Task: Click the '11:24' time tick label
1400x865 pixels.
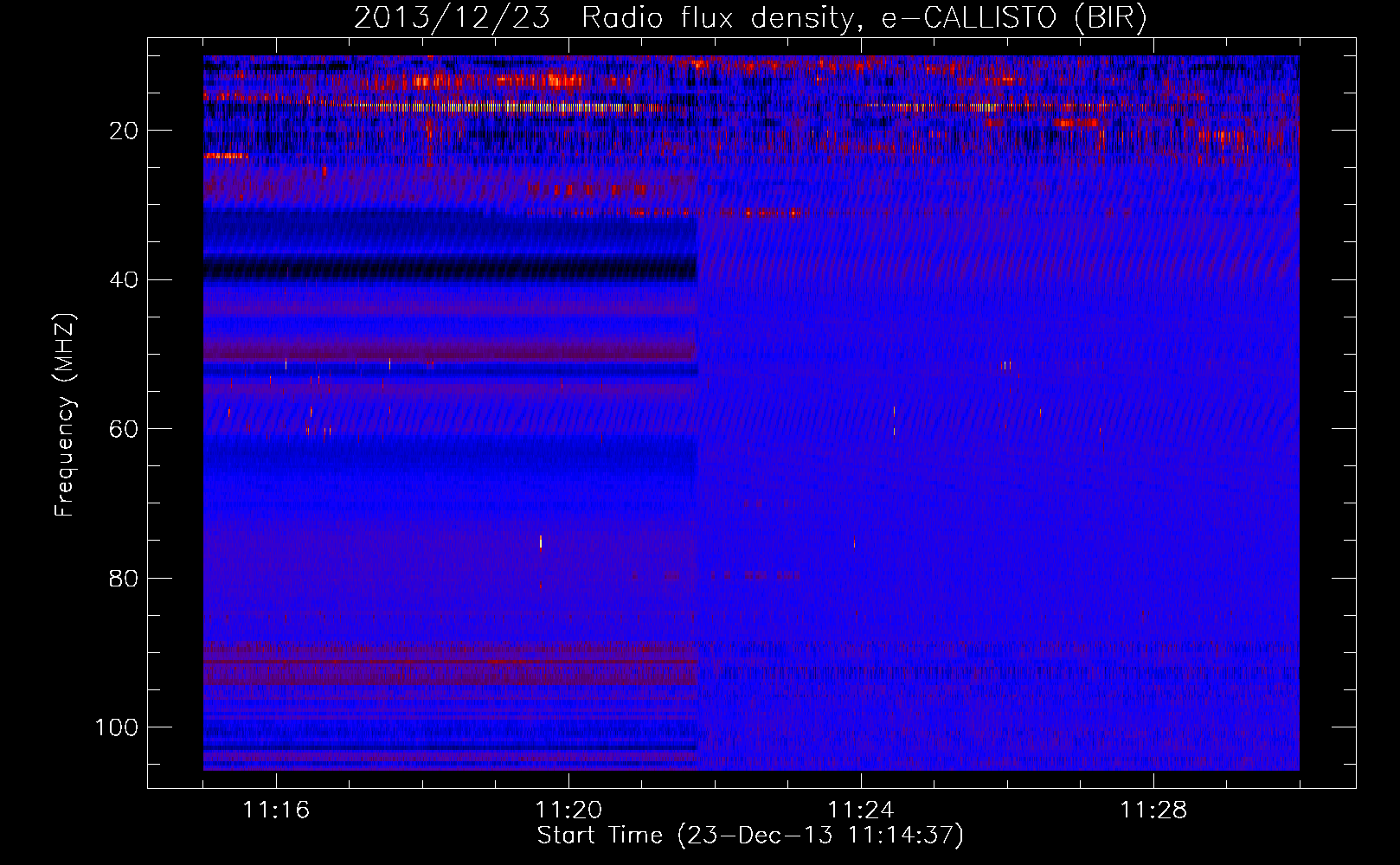Action: coord(861,811)
